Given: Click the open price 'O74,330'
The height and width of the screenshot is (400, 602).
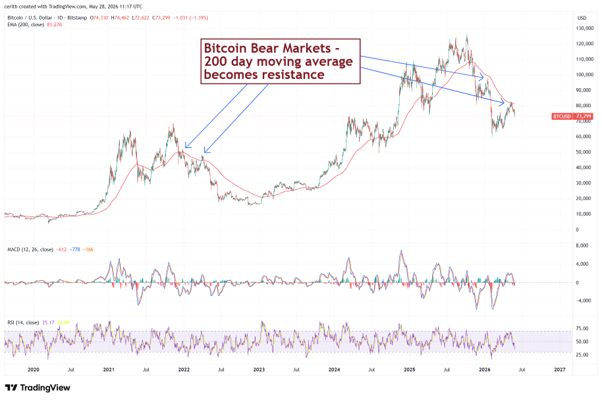Looking at the screenshot, I should [x=99, y=18].
